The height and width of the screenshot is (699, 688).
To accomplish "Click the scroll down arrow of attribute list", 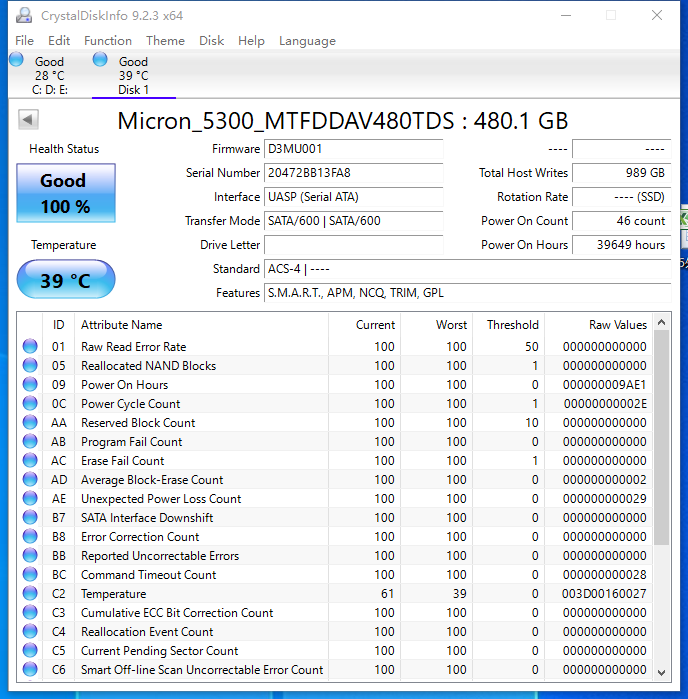I will 662,673.
